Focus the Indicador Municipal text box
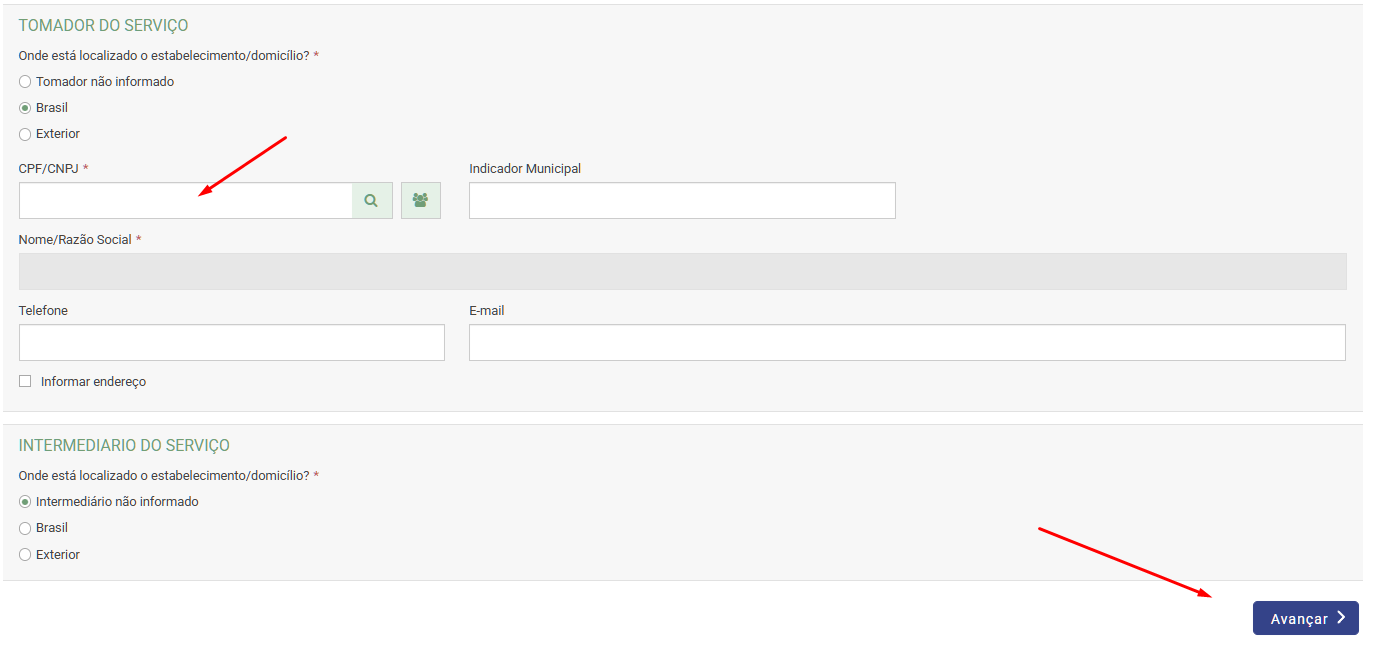1391x651 pixels. [682, 201]
